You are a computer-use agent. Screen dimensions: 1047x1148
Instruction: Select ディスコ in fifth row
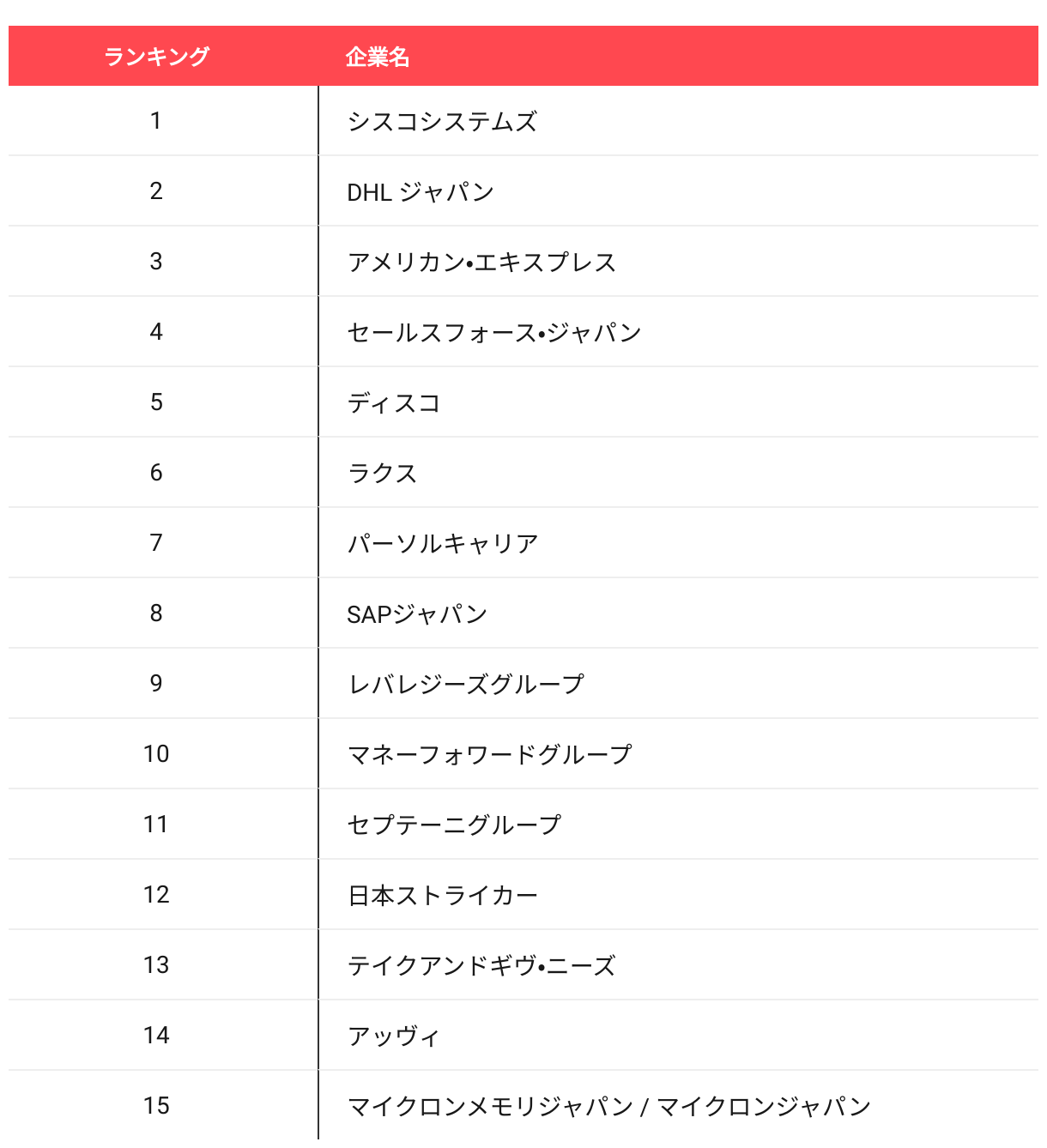(394, 403)
